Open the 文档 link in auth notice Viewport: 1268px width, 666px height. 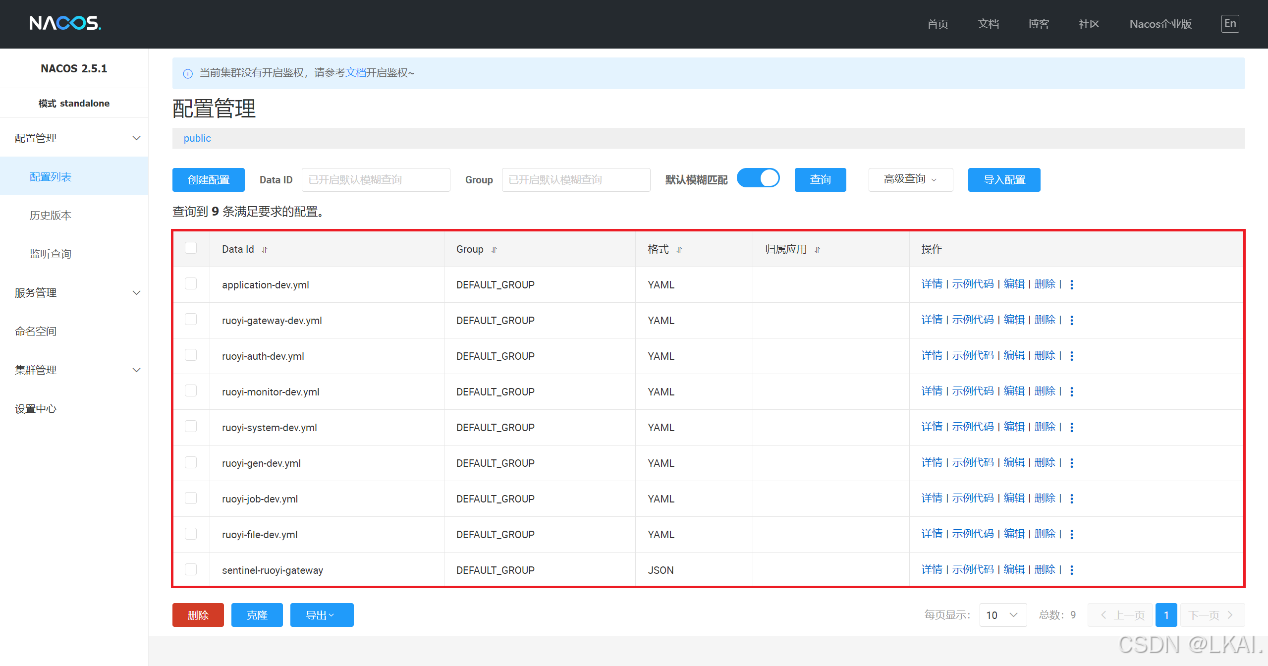(x=356, y=73)
